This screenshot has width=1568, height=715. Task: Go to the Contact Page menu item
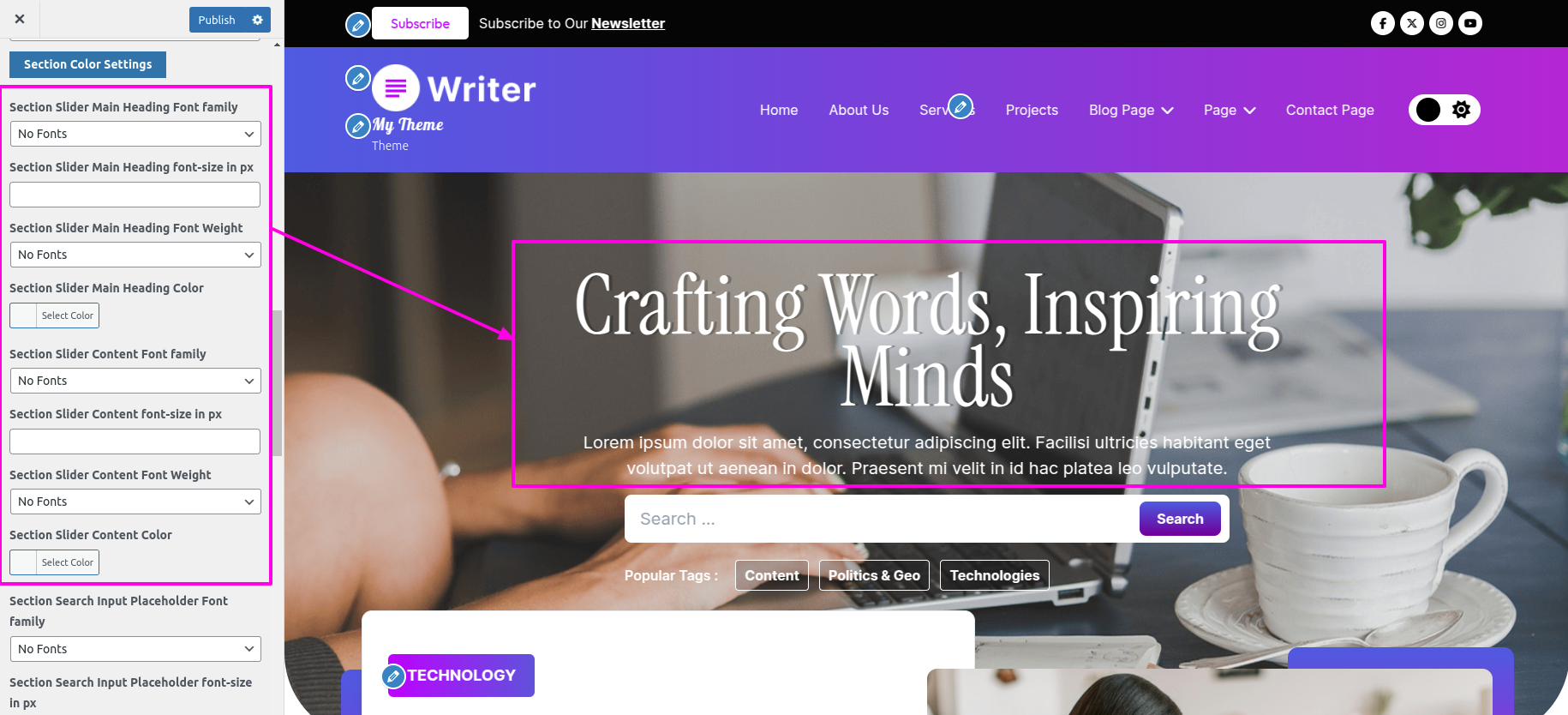1330,110
